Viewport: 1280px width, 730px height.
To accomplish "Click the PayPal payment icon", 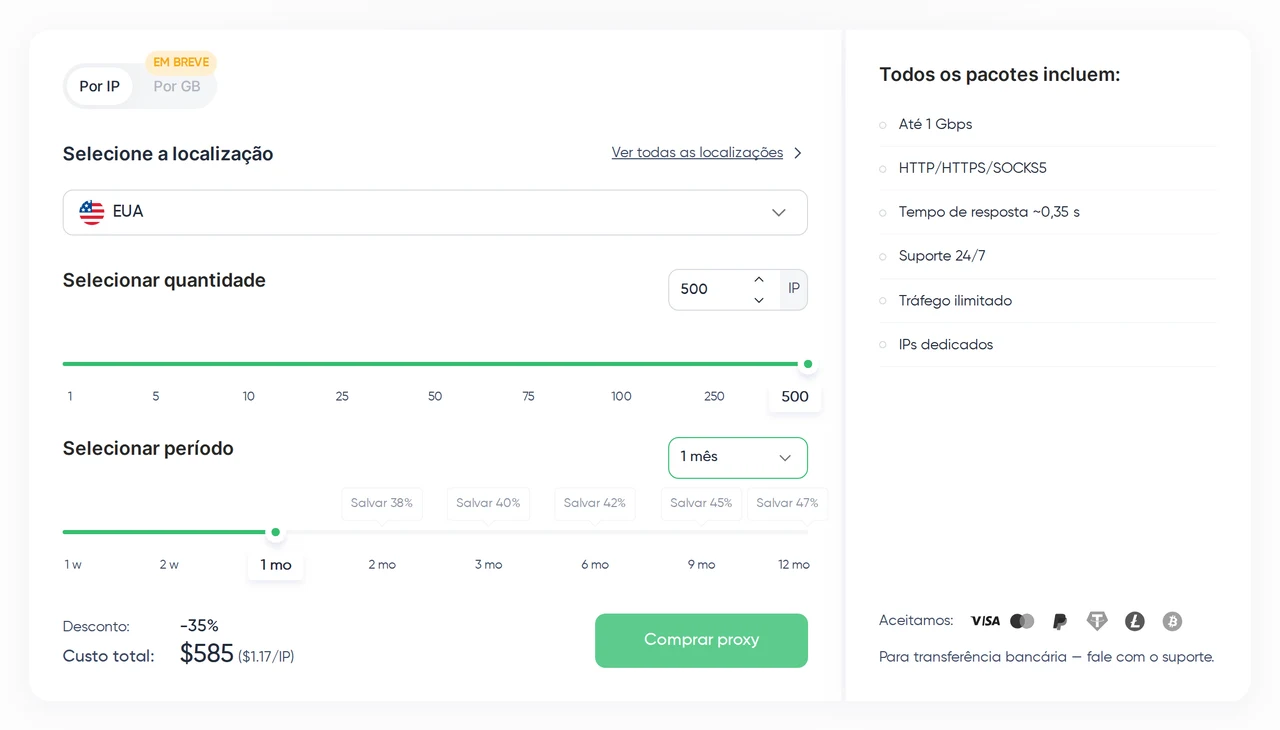I will coord(1060,622).
